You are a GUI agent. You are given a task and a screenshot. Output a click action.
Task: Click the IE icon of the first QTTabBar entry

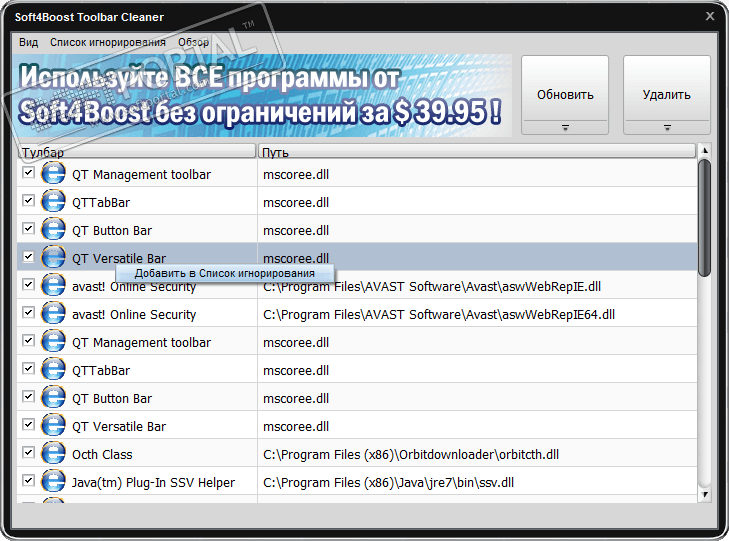53,201
